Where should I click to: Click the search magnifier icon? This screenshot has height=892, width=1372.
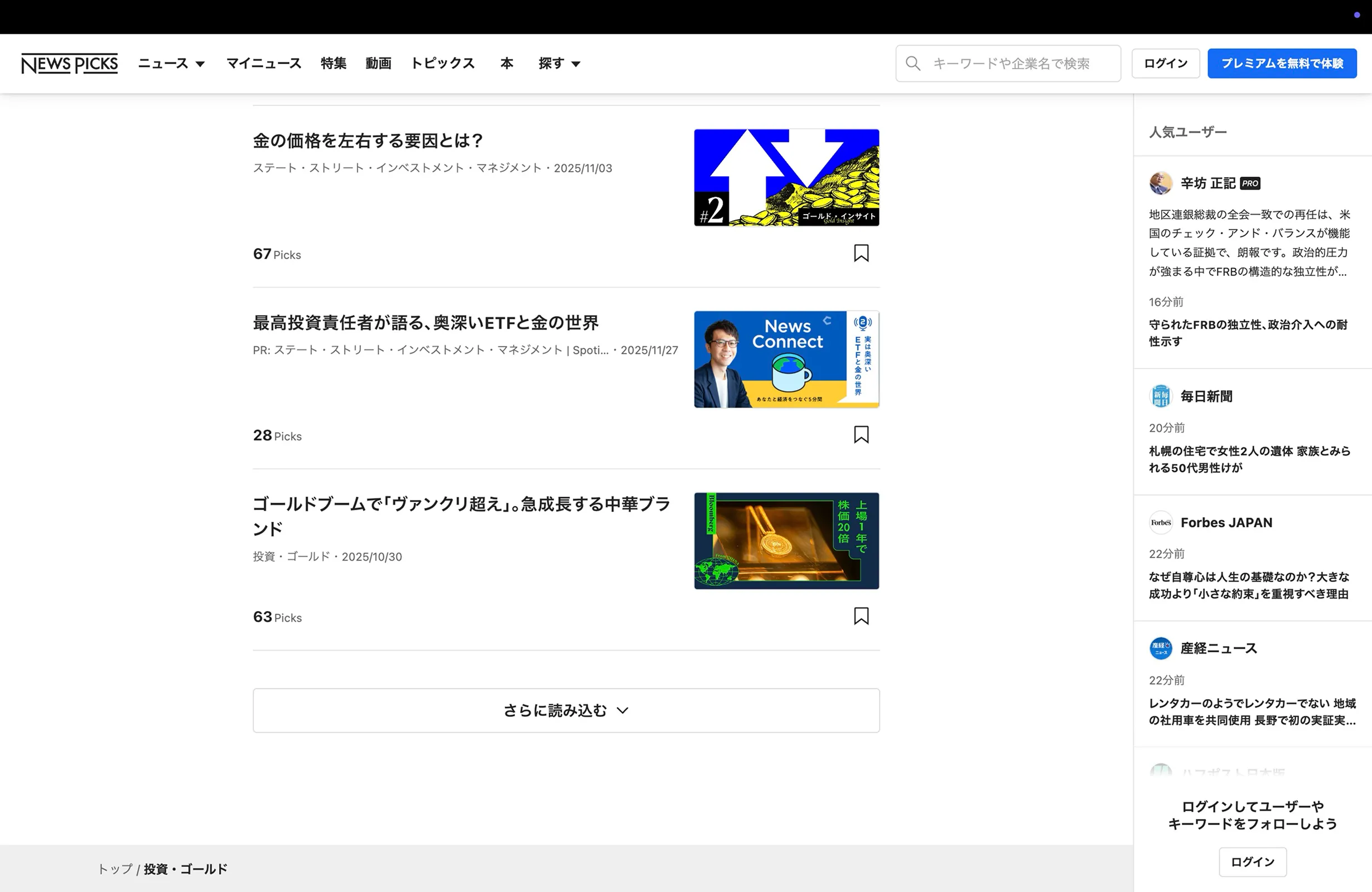[x=912, y=64]
